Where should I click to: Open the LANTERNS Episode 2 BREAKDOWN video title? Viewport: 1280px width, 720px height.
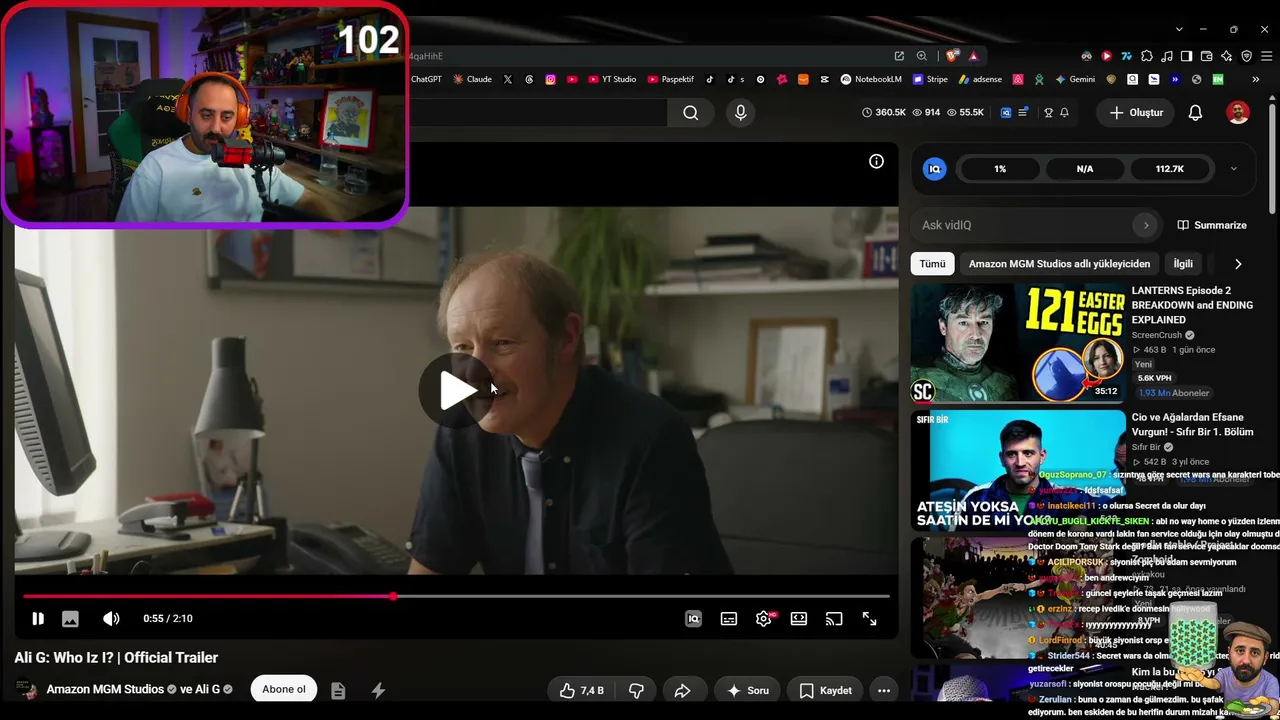point(1192,305)
